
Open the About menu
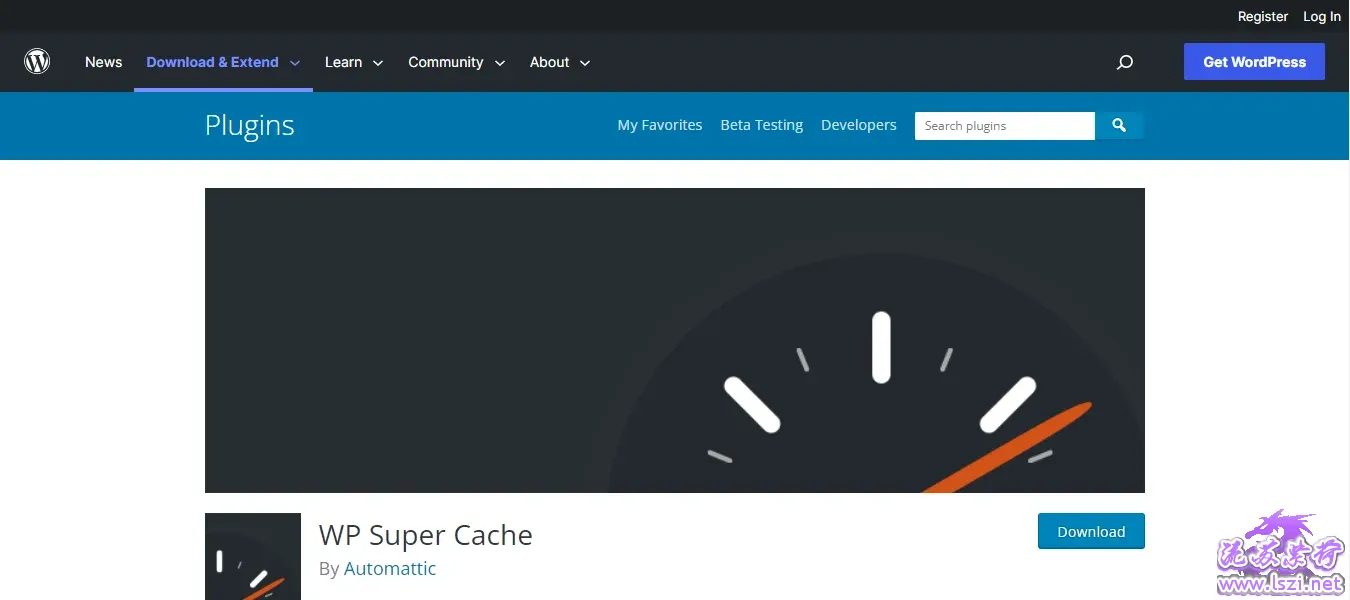click(x=550, y=62)
